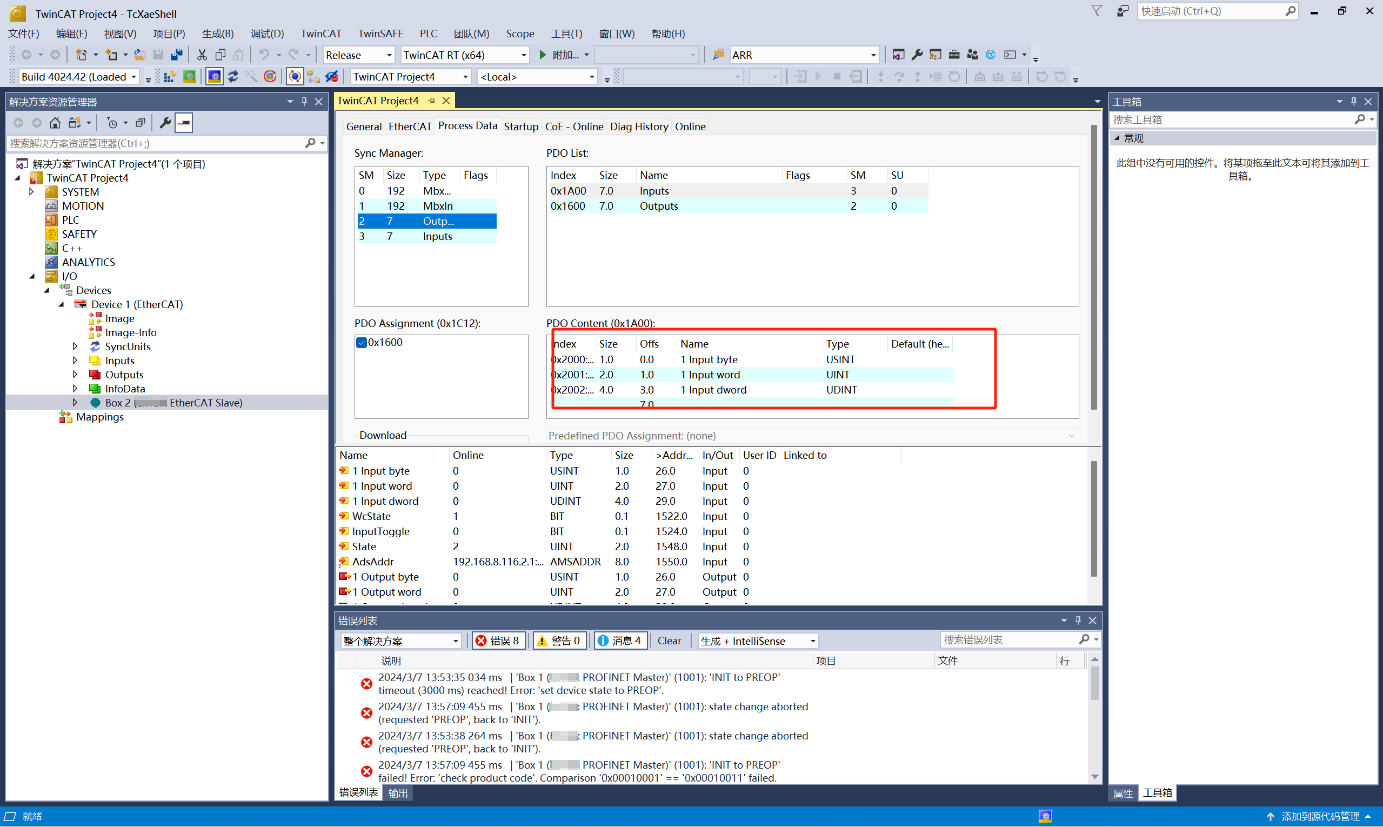Image resolution: width=1383 pixels, height=827 pixels.
Task: Click the Show Online Data icon
Action: tap(294, 77)
